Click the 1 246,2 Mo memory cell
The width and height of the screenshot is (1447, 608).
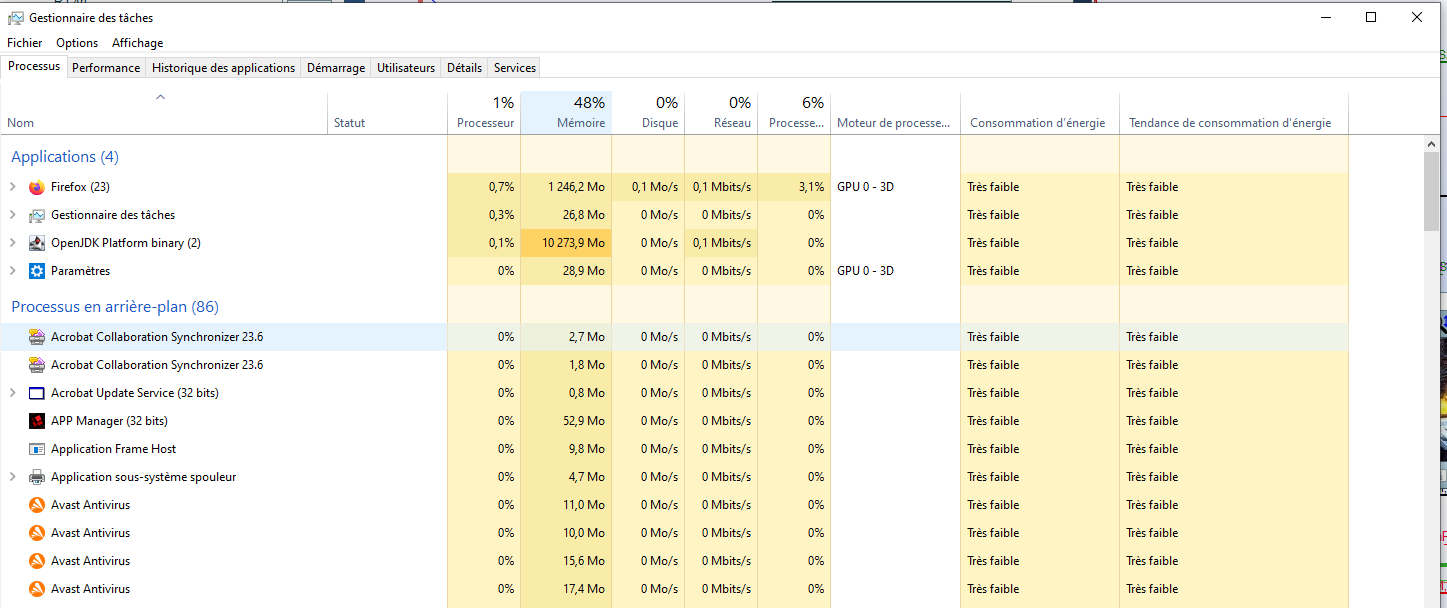tap(566, 187)
